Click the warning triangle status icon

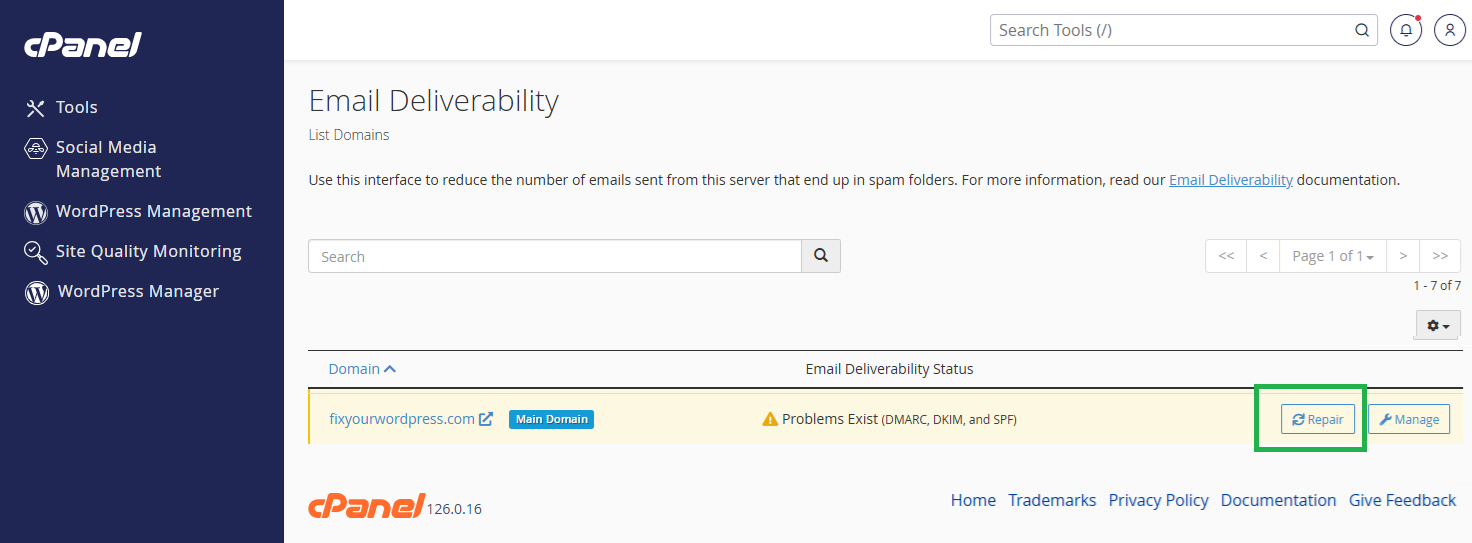pos(770,419)
